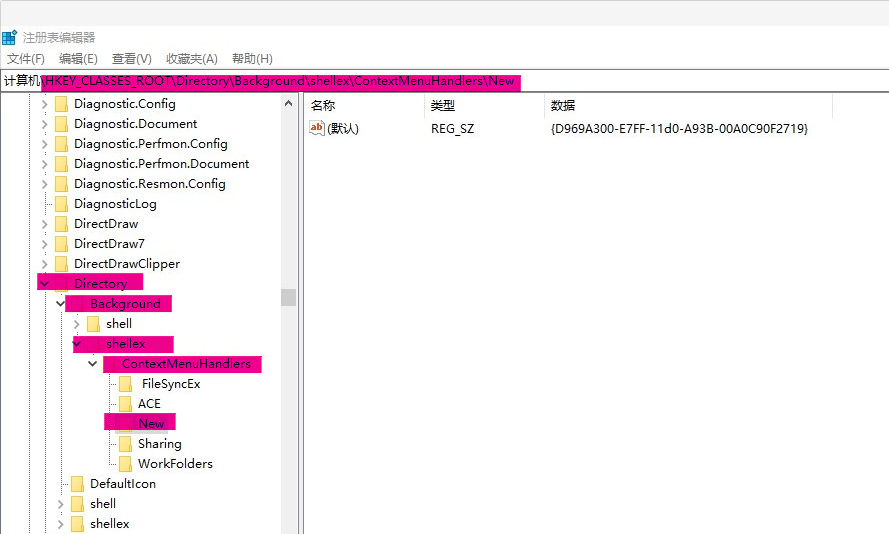Expand the Diagnostic.Document tree node
This screenshot has width=889, height=534.
click(x=44, y=124)
